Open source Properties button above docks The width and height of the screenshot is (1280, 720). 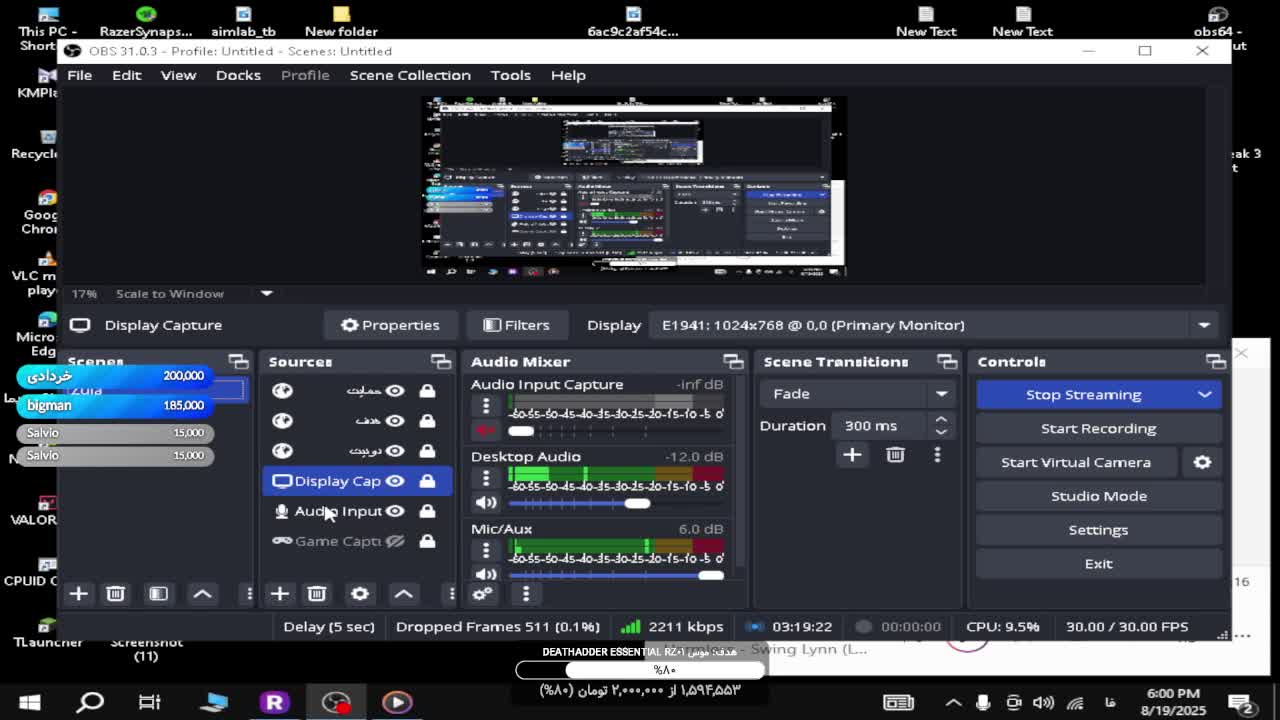point(390,325)
